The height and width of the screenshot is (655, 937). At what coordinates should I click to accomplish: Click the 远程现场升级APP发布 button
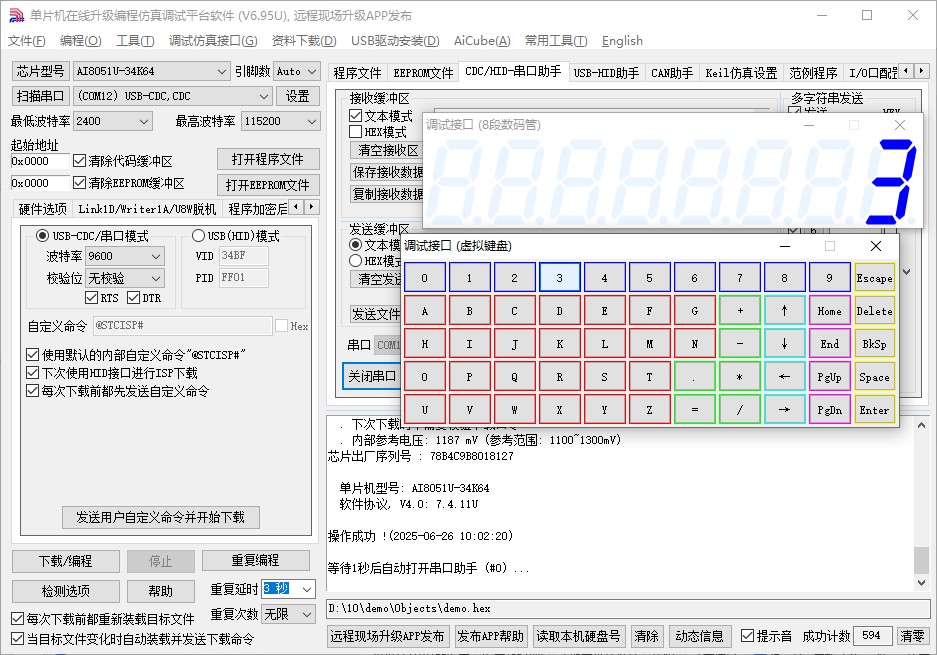387,636
